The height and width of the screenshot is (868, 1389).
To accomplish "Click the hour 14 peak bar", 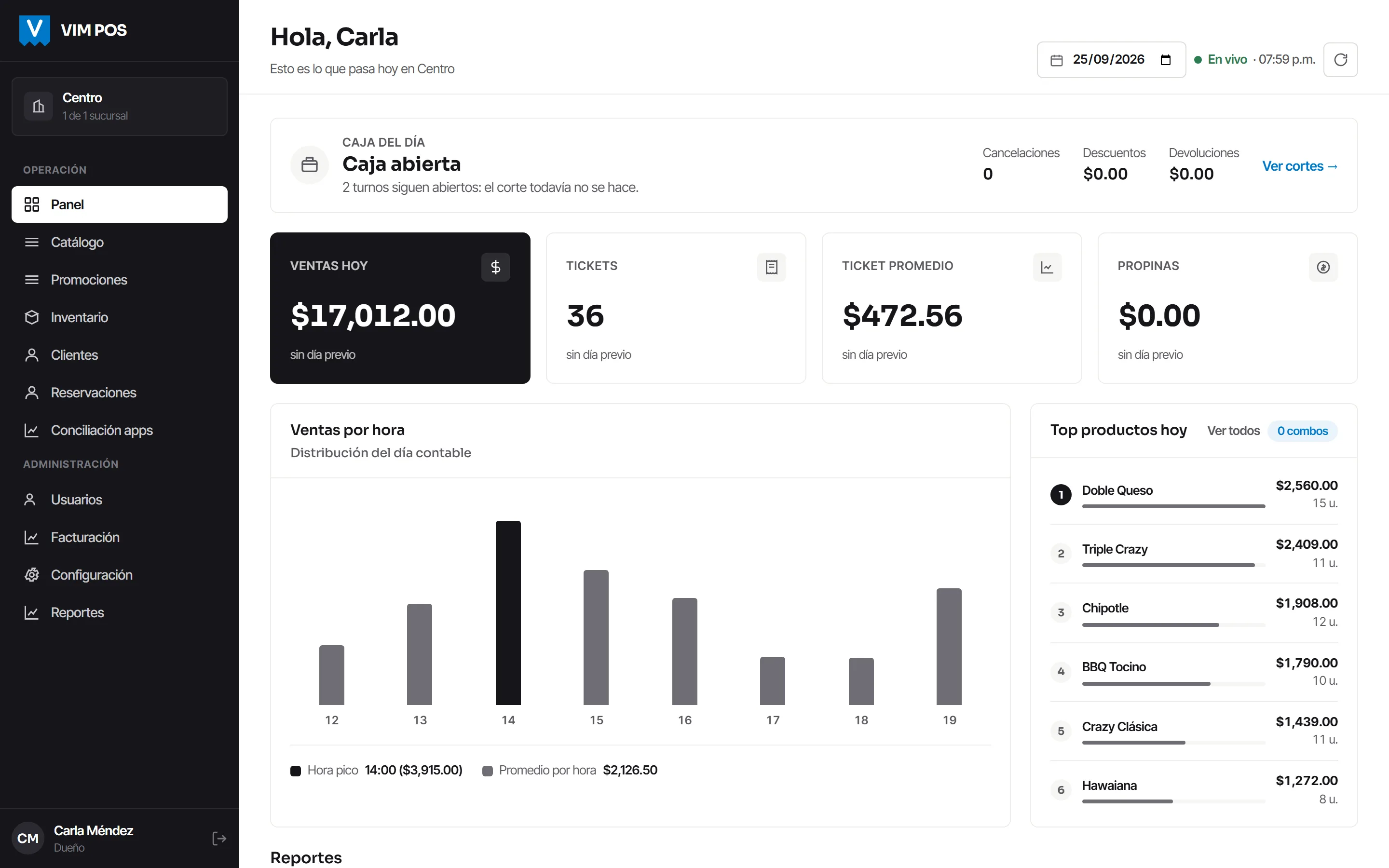I will [x=508, y=612].
